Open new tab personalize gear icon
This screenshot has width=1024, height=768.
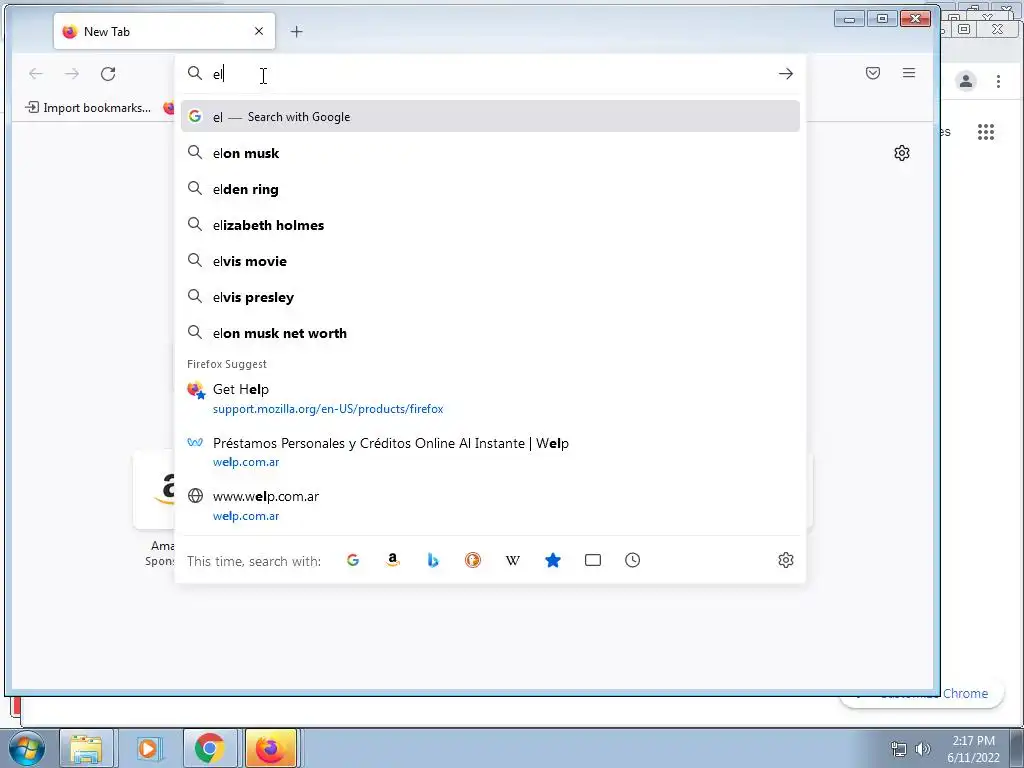click(902, 153)
